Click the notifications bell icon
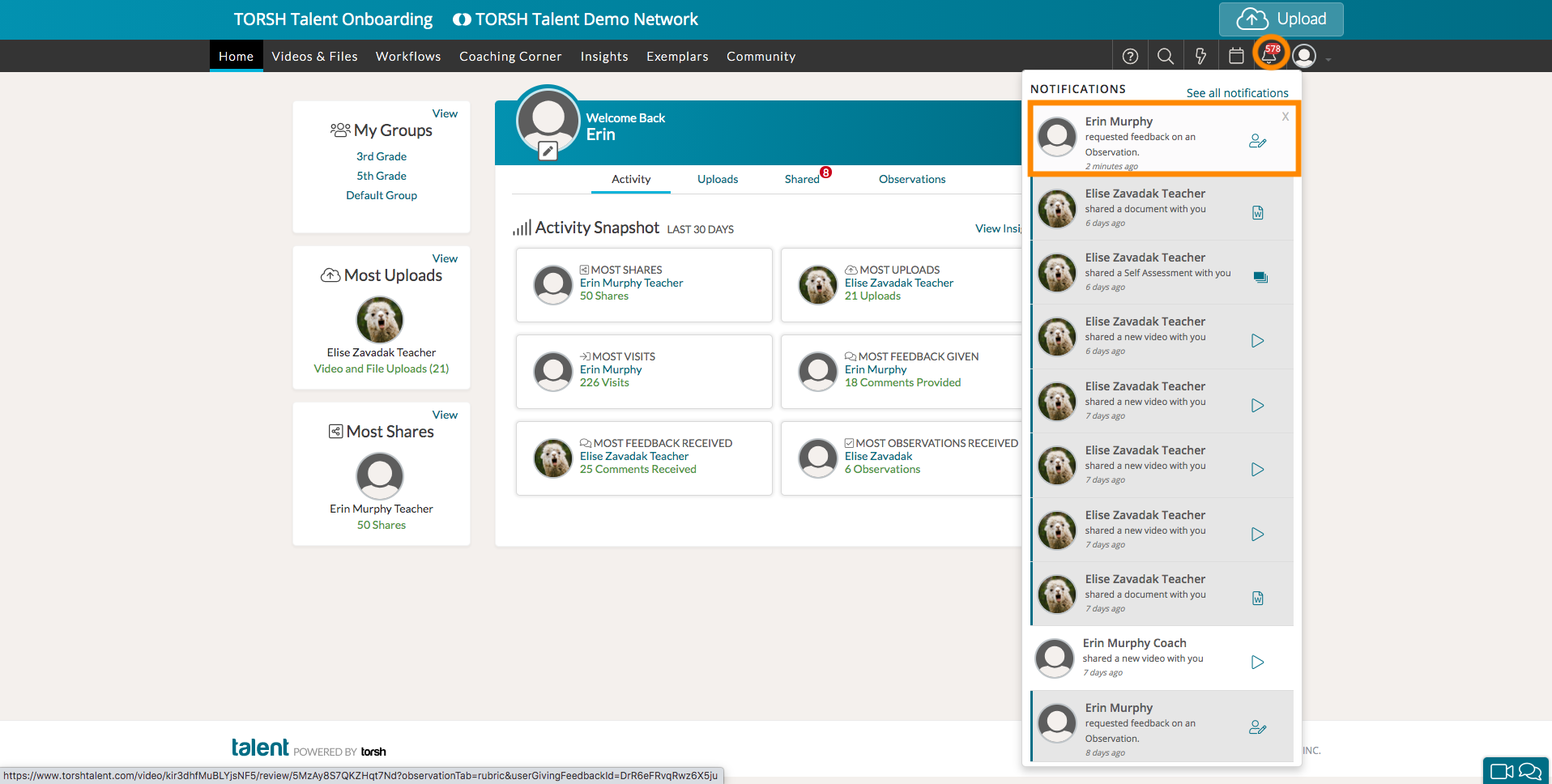 [x=1269, y=55]
